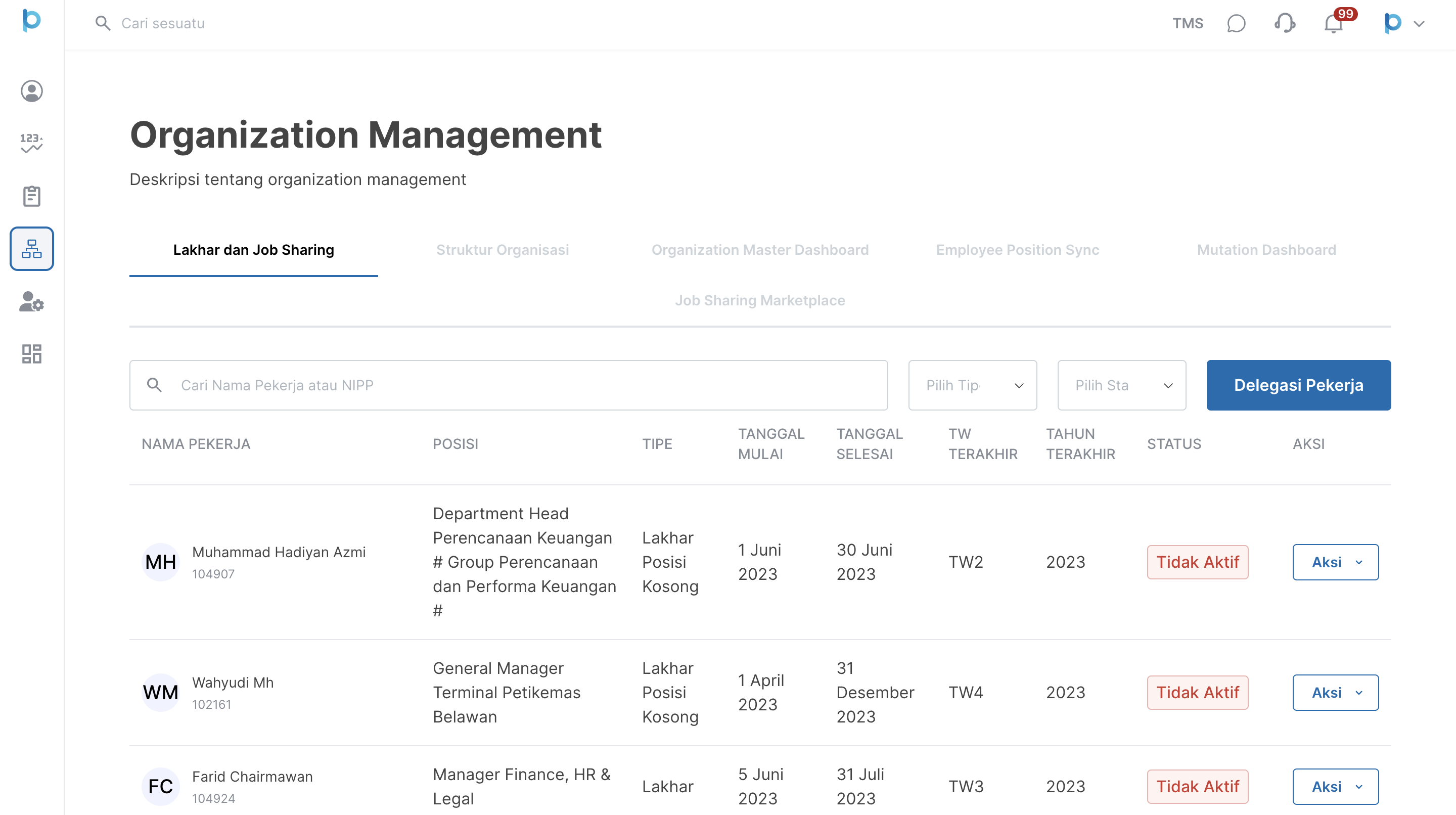Open notifications bell with 99 badge
Viewport: 1456px width, 815px height.
1333,24
